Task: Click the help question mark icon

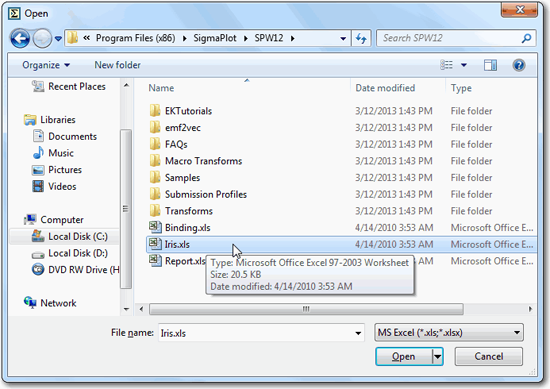Action: [518, 65]
